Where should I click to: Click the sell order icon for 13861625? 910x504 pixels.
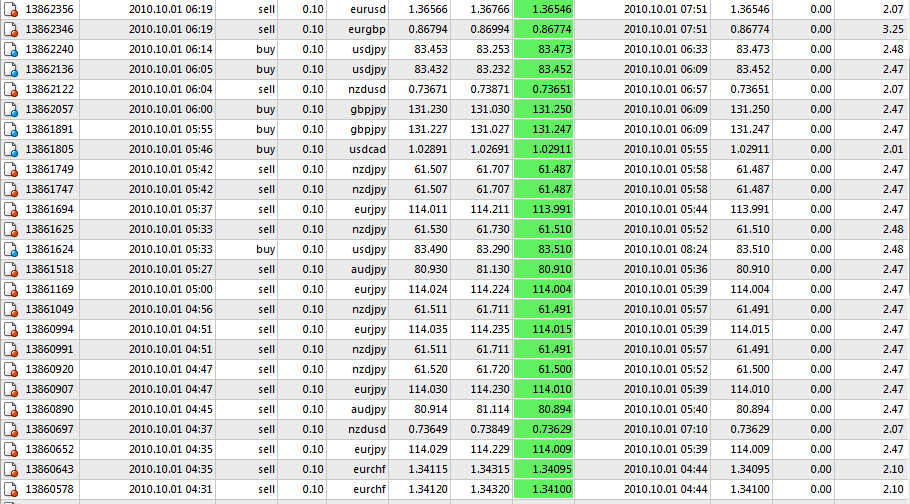pyautogui.click(x=10, y=229)
